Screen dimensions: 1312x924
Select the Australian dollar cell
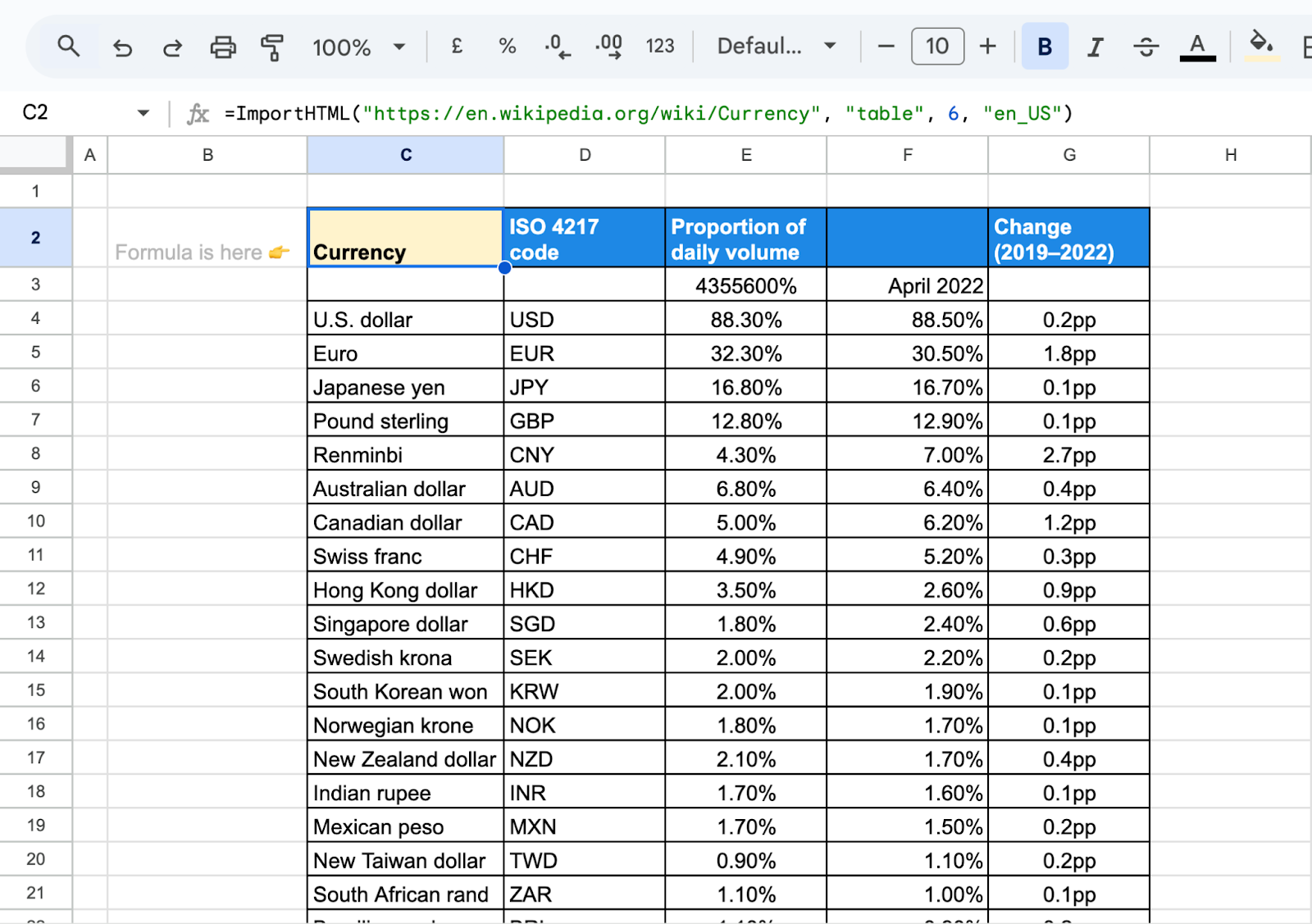pyautogui.click(x=406, y=488)
